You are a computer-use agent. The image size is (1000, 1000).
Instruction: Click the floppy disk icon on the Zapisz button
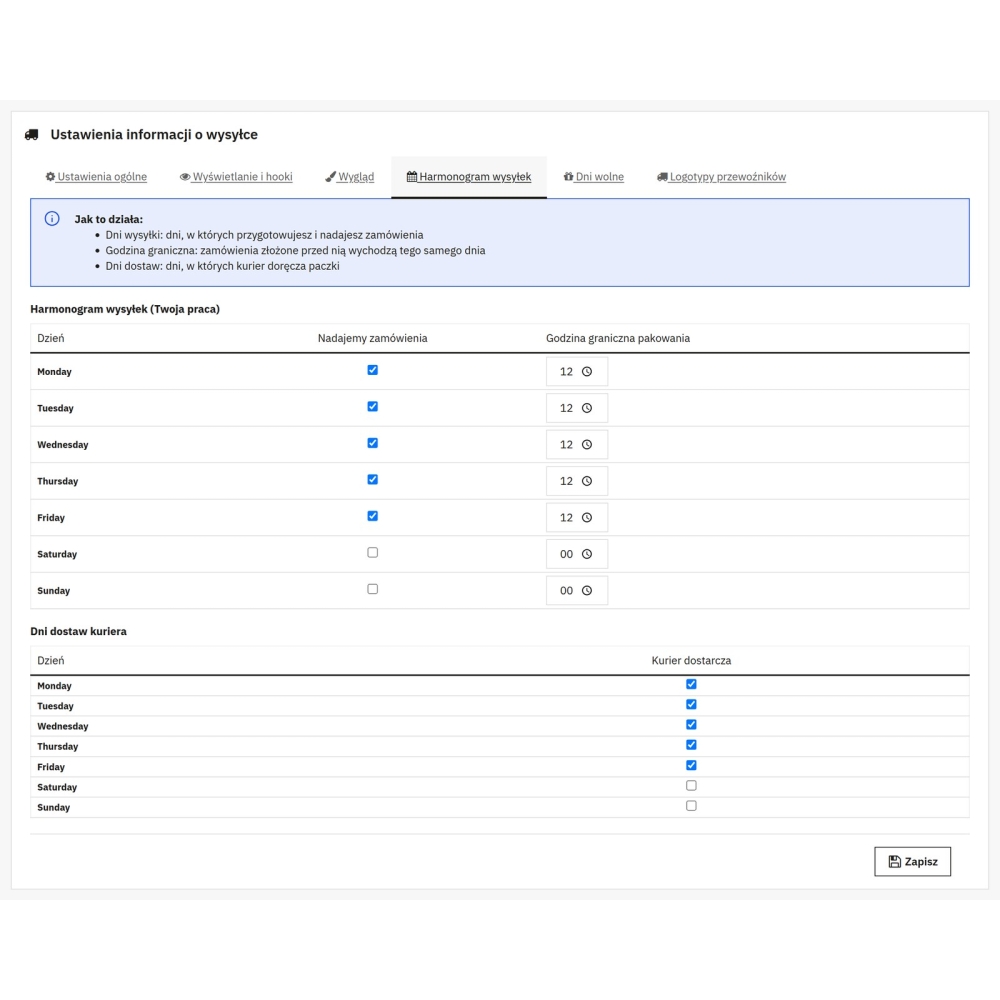895,862
